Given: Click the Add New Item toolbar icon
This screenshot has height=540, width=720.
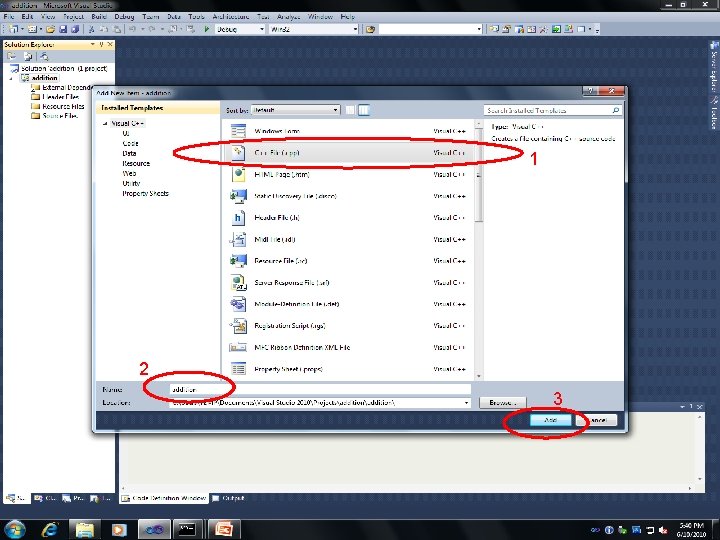Looking at the screenshot, I should [x=32, y=29].
